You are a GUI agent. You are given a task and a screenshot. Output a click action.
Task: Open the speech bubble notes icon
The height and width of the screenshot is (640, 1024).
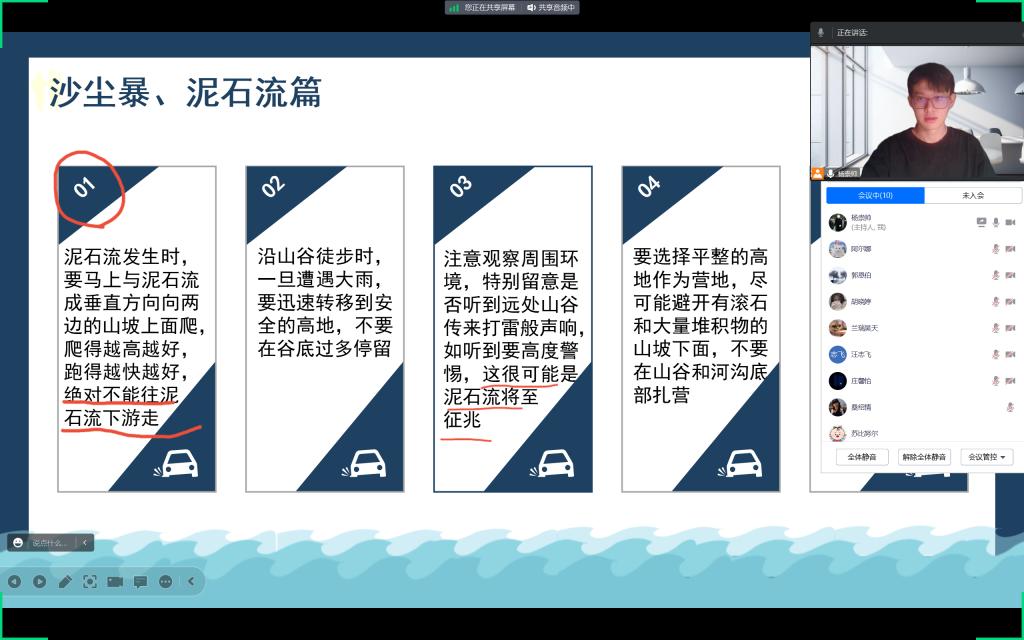click(140, 581)
